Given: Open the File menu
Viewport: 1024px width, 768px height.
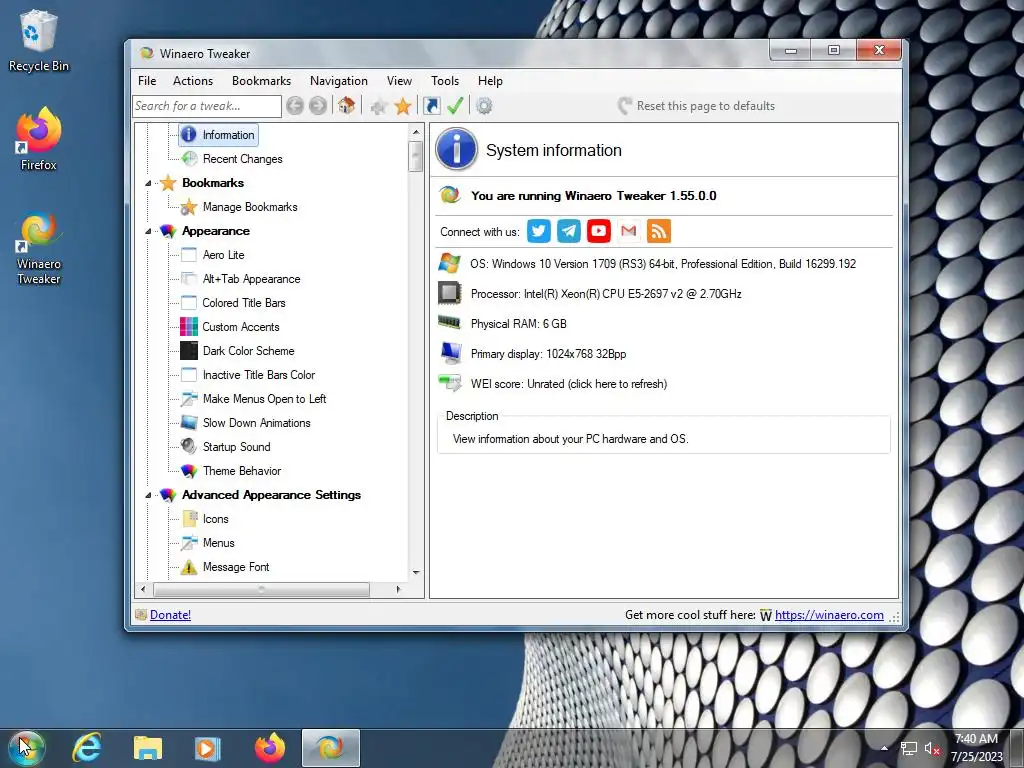Looking at the screenshot, I should tap(147, 81).
